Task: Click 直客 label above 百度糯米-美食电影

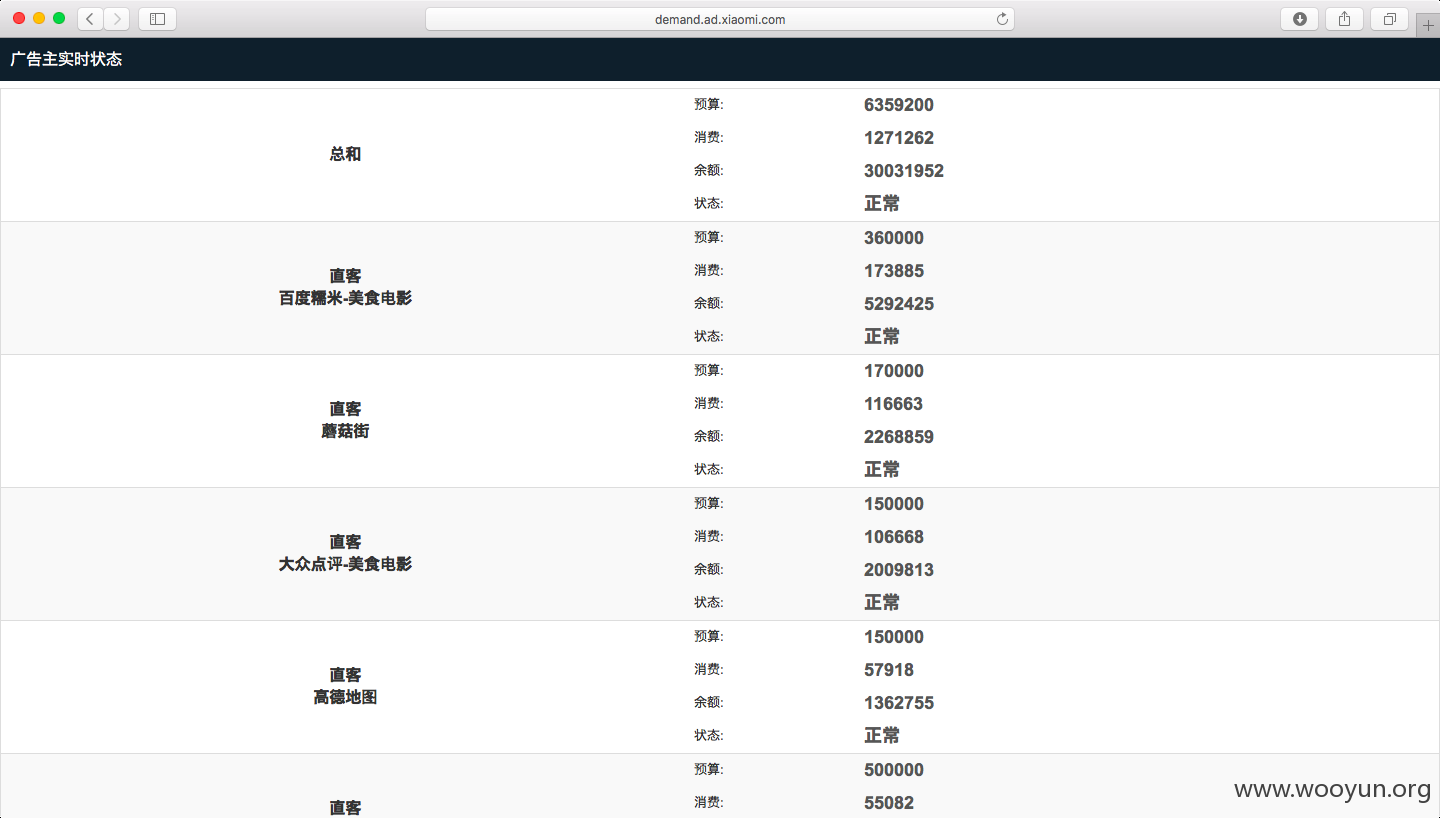Action: 345,276
